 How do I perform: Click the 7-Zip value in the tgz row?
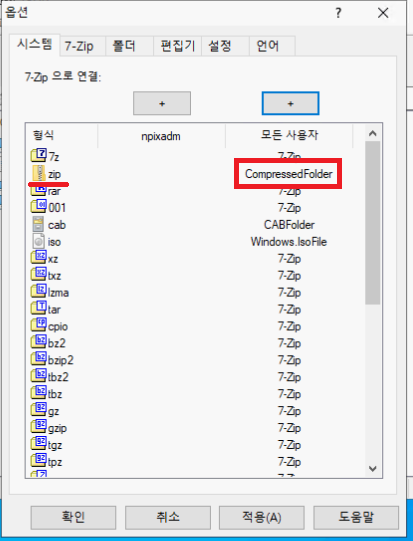point(289,444)
